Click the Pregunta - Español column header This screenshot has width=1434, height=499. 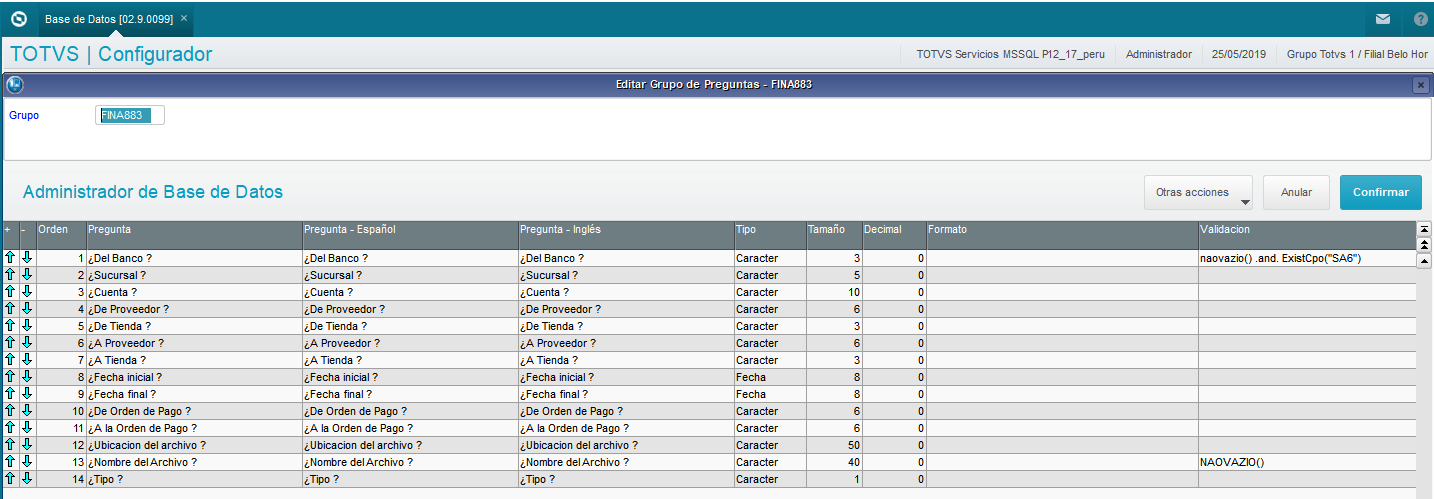pos(410,235)
